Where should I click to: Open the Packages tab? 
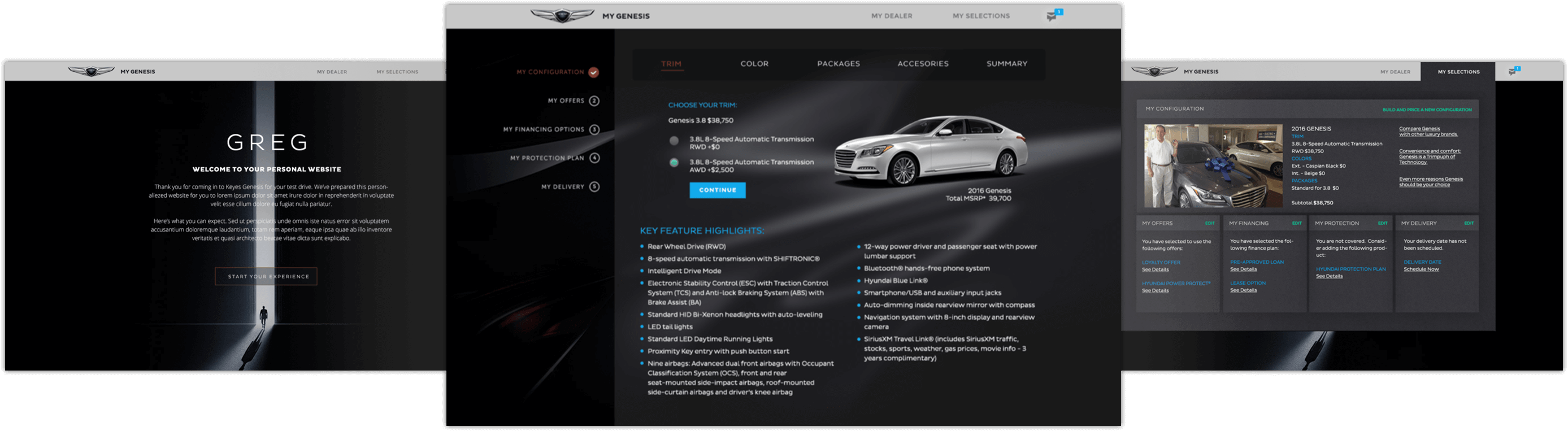[x=838, y=64]
